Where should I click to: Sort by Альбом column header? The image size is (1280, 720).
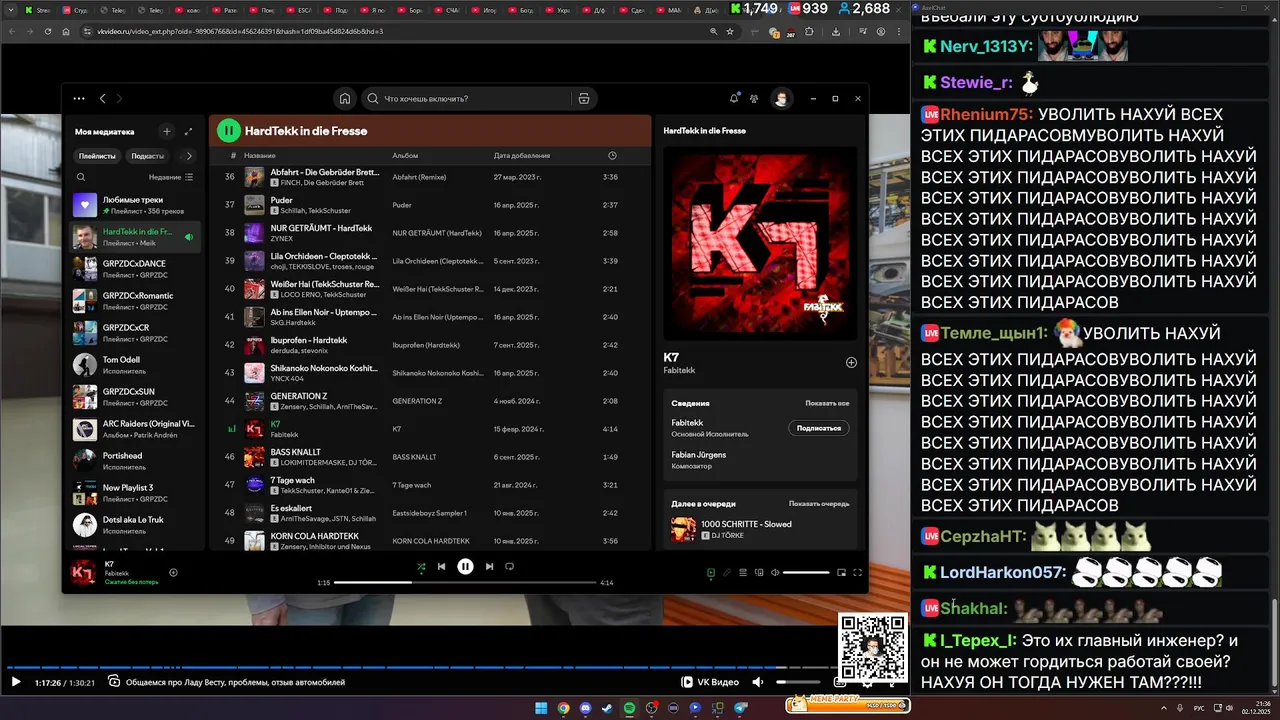tap(405, 155)
